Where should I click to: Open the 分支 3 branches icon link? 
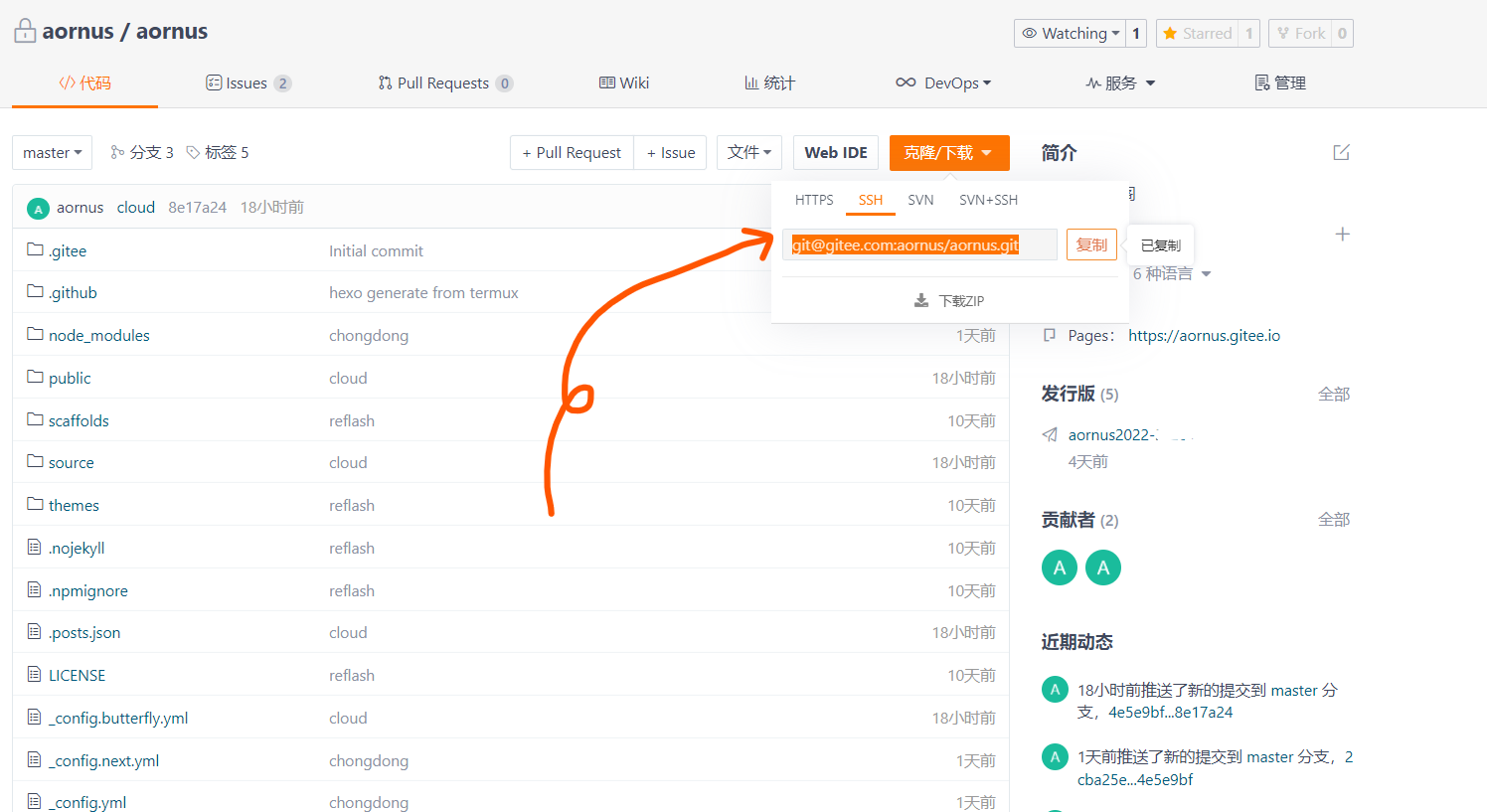[x=118, y=152]
